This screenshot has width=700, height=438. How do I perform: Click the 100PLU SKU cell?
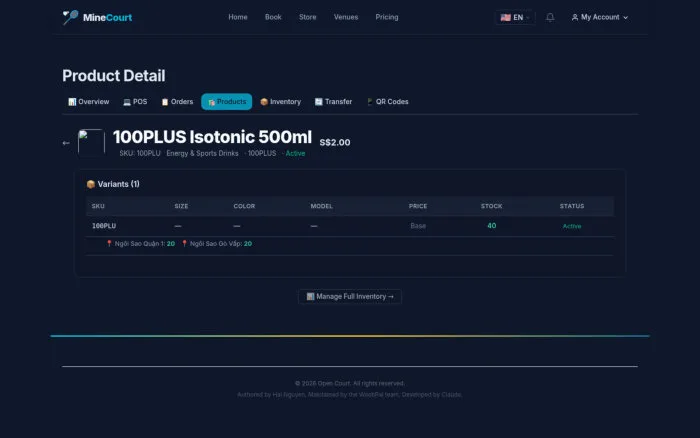point(104,226)
